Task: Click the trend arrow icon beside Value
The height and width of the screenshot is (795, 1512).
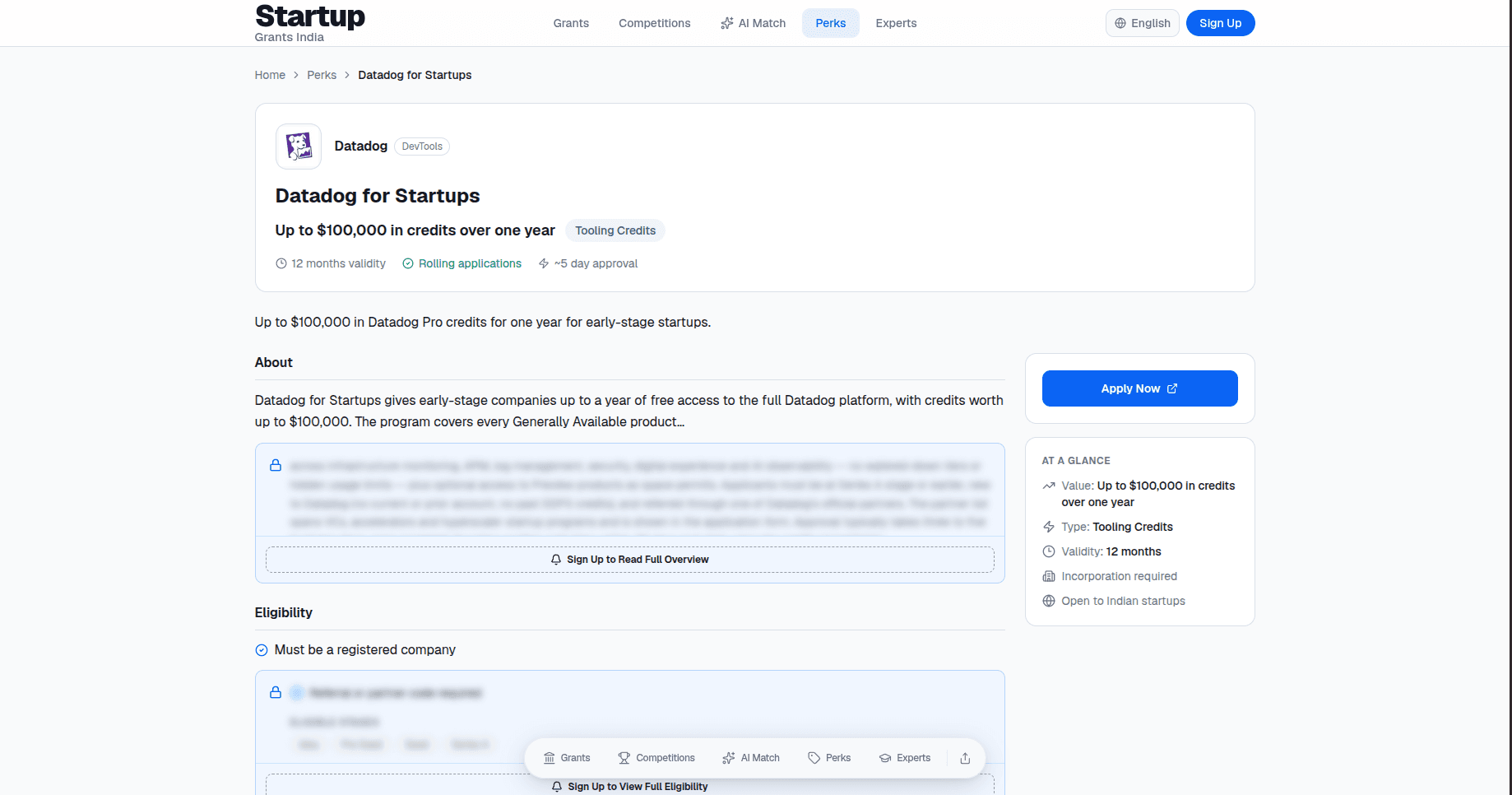Action: pyautogui.click(x=1049, y=486)
